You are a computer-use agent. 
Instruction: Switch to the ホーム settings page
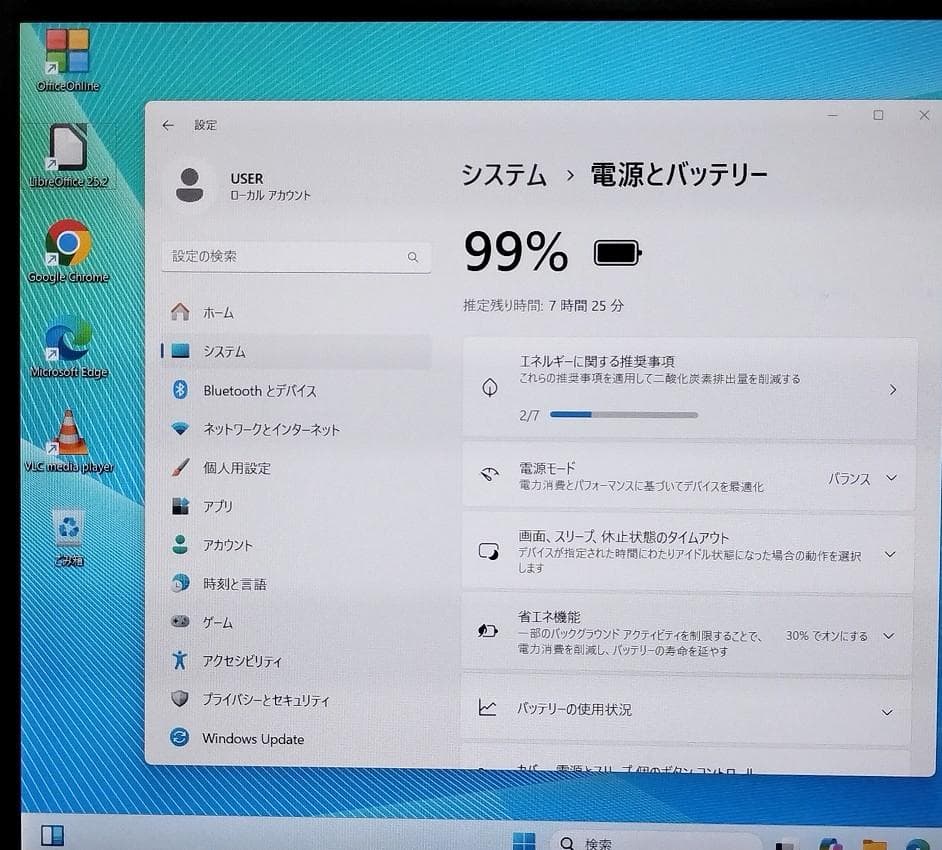click(x=217, y=312)
